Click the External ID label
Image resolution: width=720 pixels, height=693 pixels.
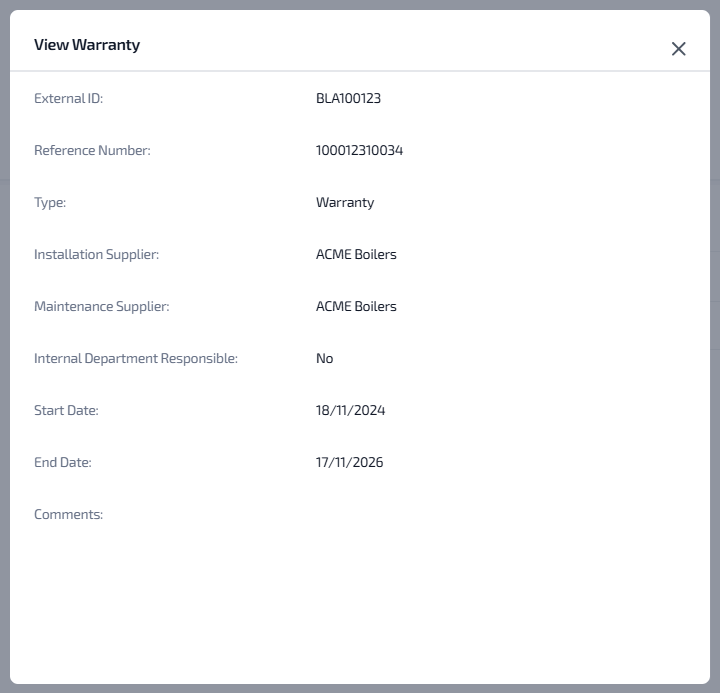[68, 99]
